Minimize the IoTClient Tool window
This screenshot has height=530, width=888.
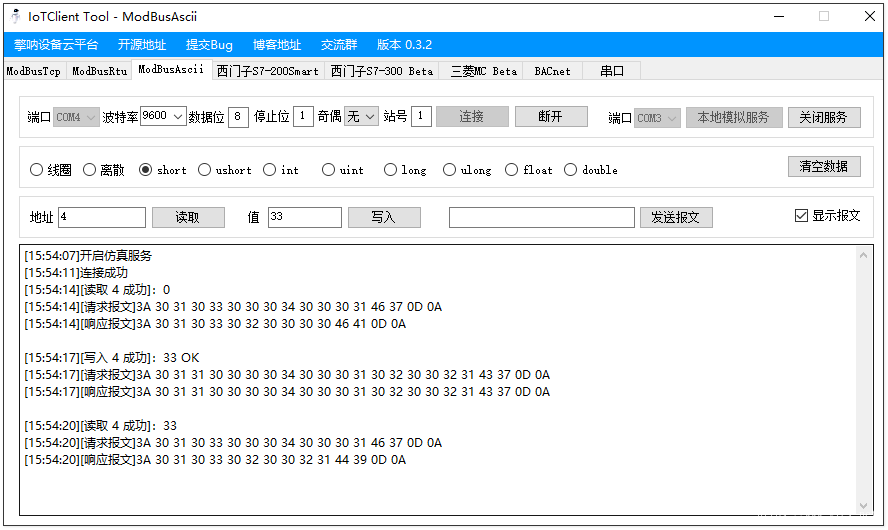[779, 16]
